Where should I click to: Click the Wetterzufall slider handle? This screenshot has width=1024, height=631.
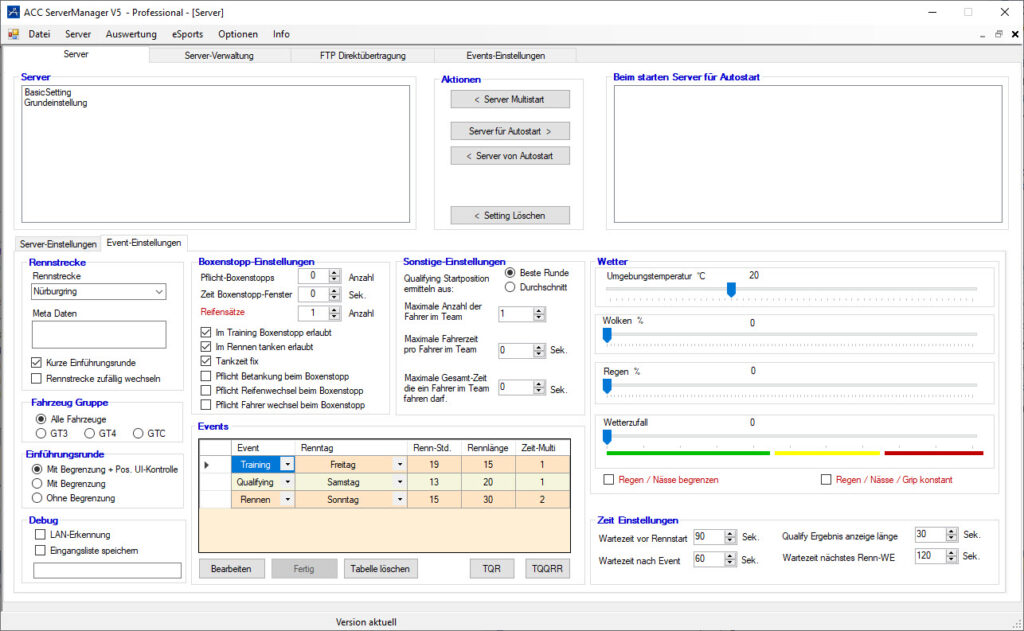tap(607, 436)
